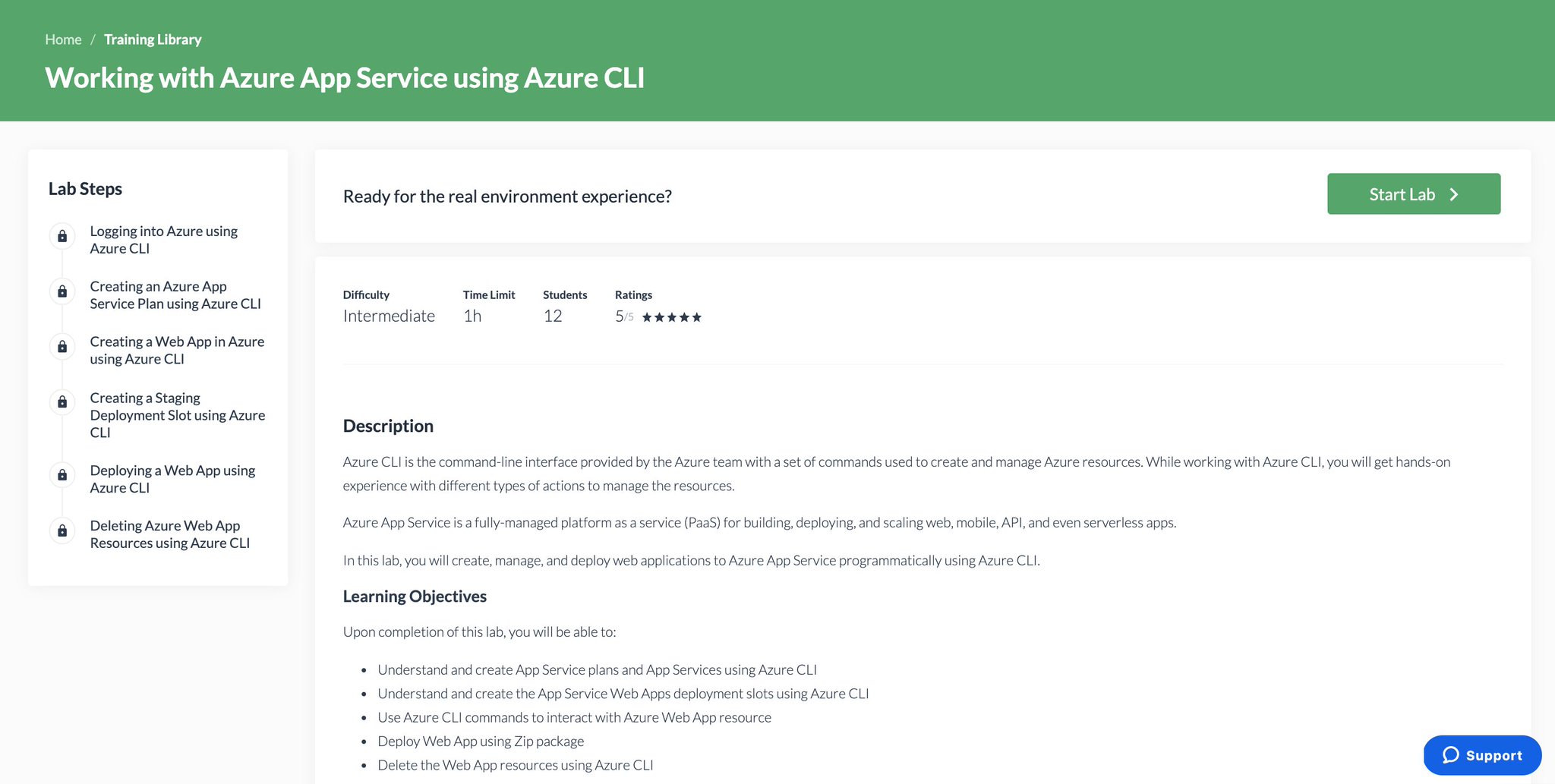Viewport: 1555px width, 784px height.
Task: Click lock icon beside Creating a Web App step
Action: [x=62, y=347]
